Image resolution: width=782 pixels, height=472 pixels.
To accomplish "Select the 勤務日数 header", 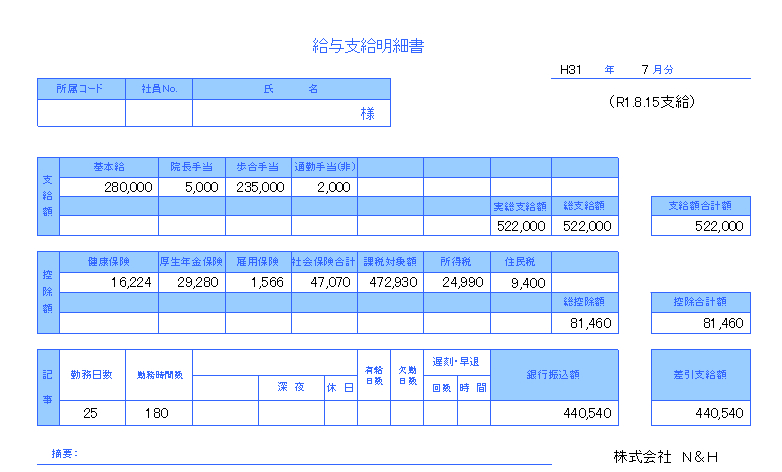I will 92,375.
